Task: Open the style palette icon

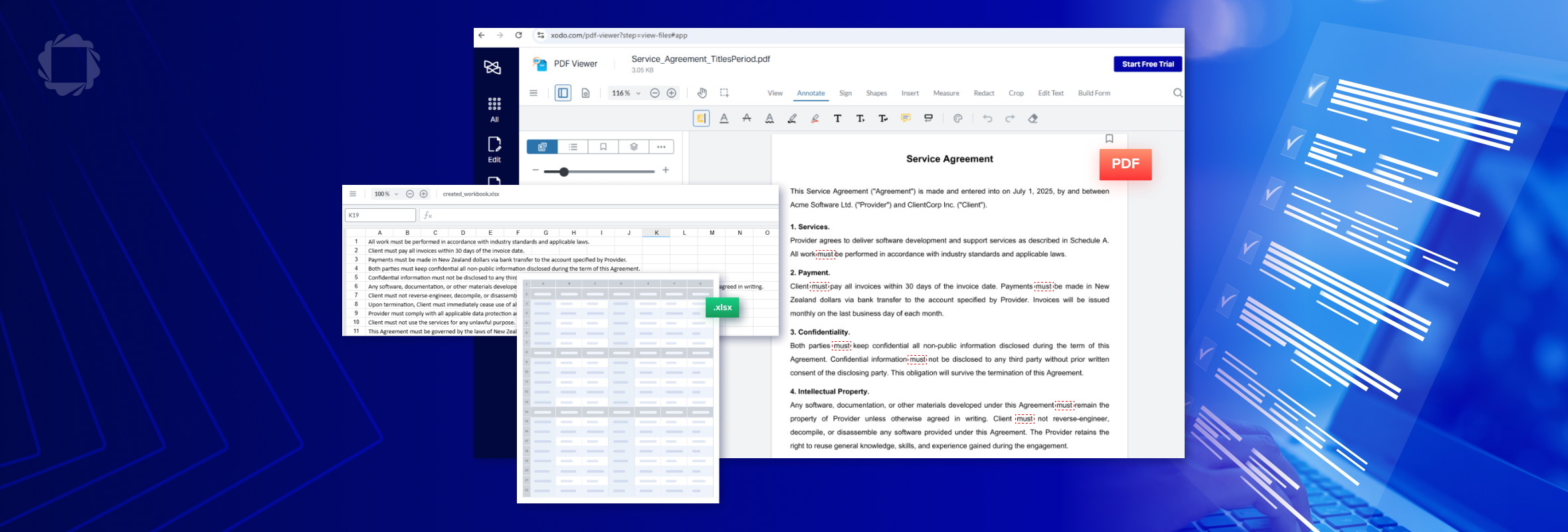Action: (x=957, y=118)
